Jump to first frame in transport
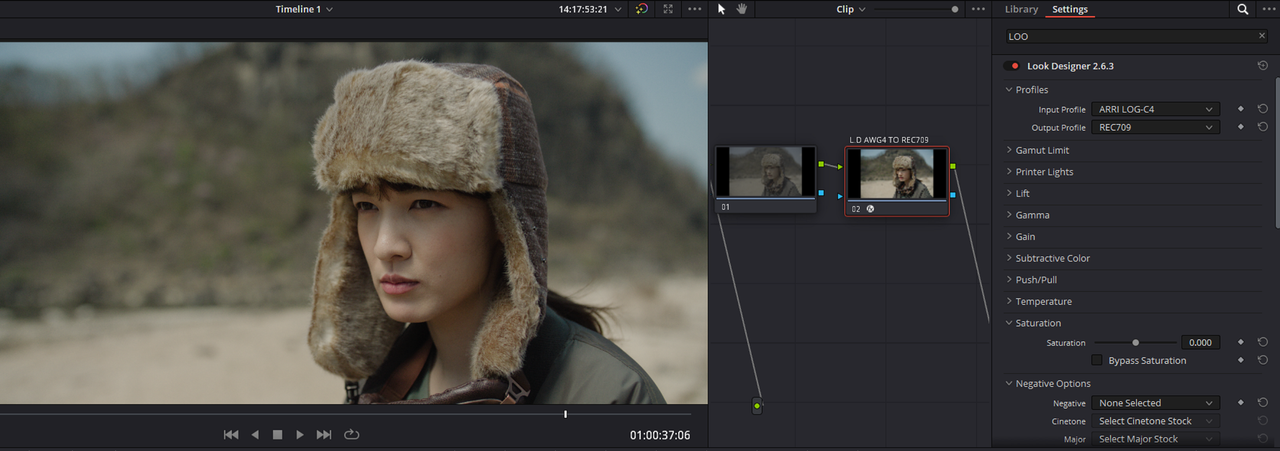This screenshot has height=451, width=1280. (x=231, y=435)
